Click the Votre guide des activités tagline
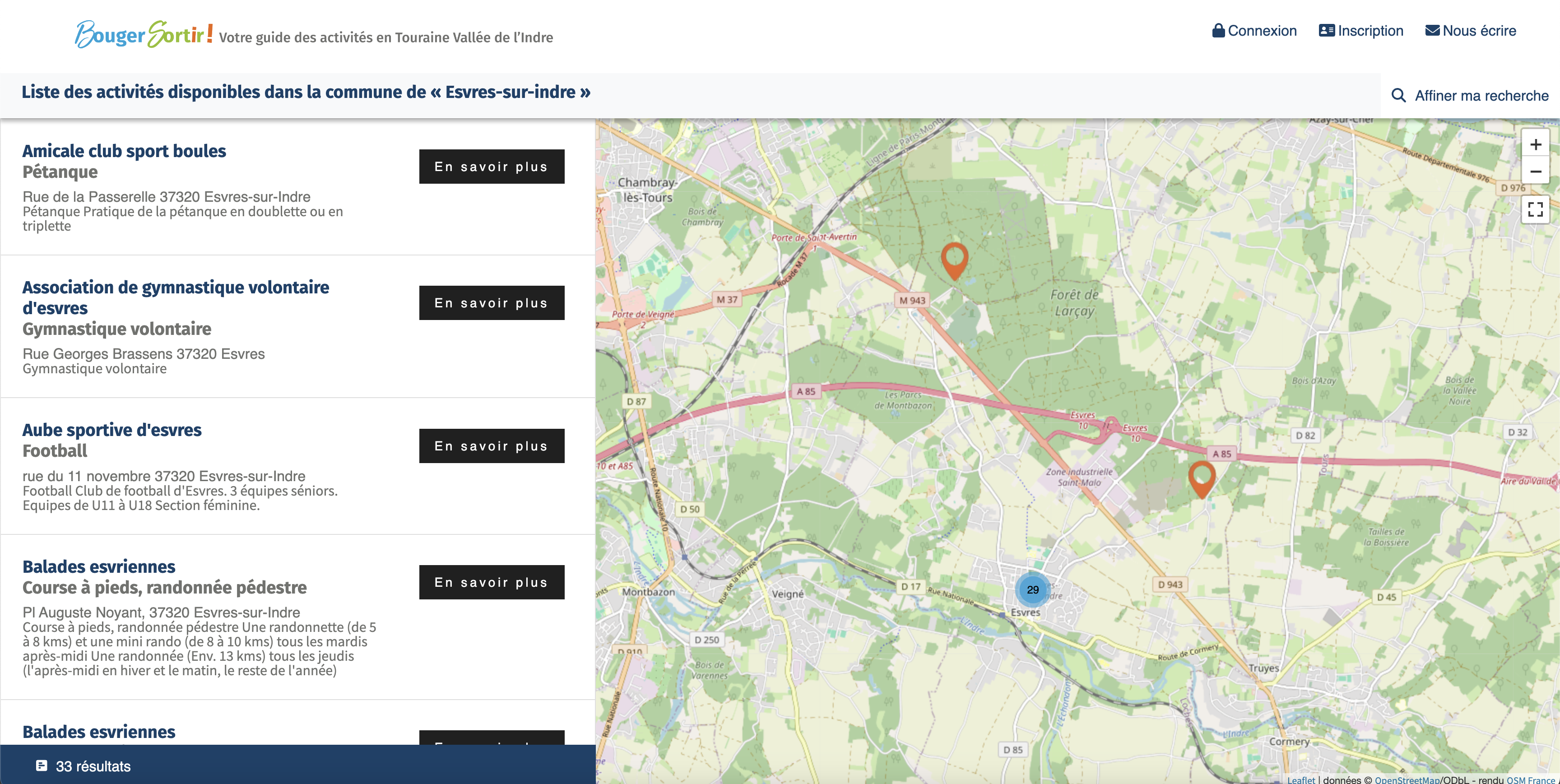The height and width of the screenshot is (784, 1560). tap(386, 37)
